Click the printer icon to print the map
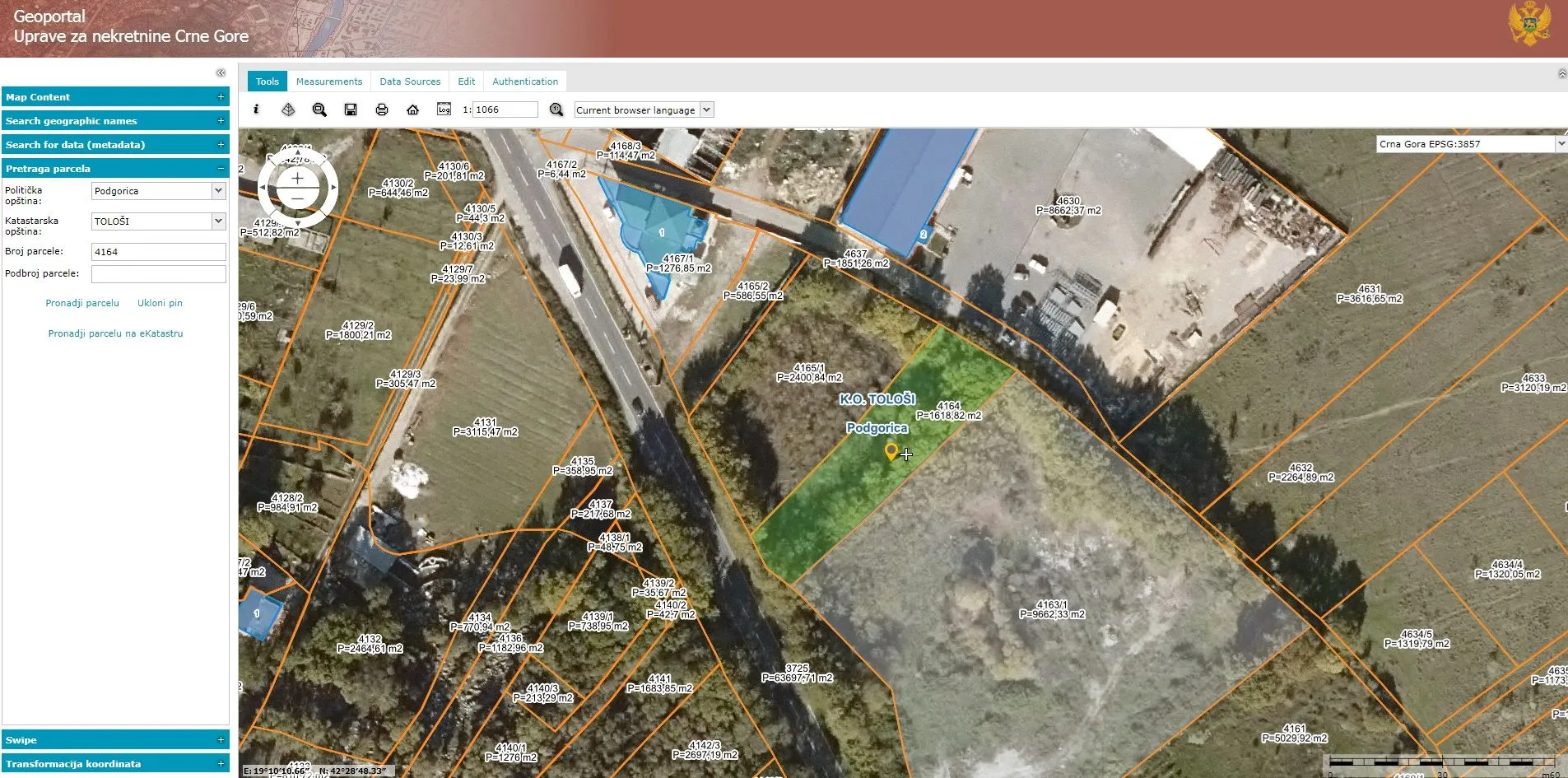 [382, 109]
